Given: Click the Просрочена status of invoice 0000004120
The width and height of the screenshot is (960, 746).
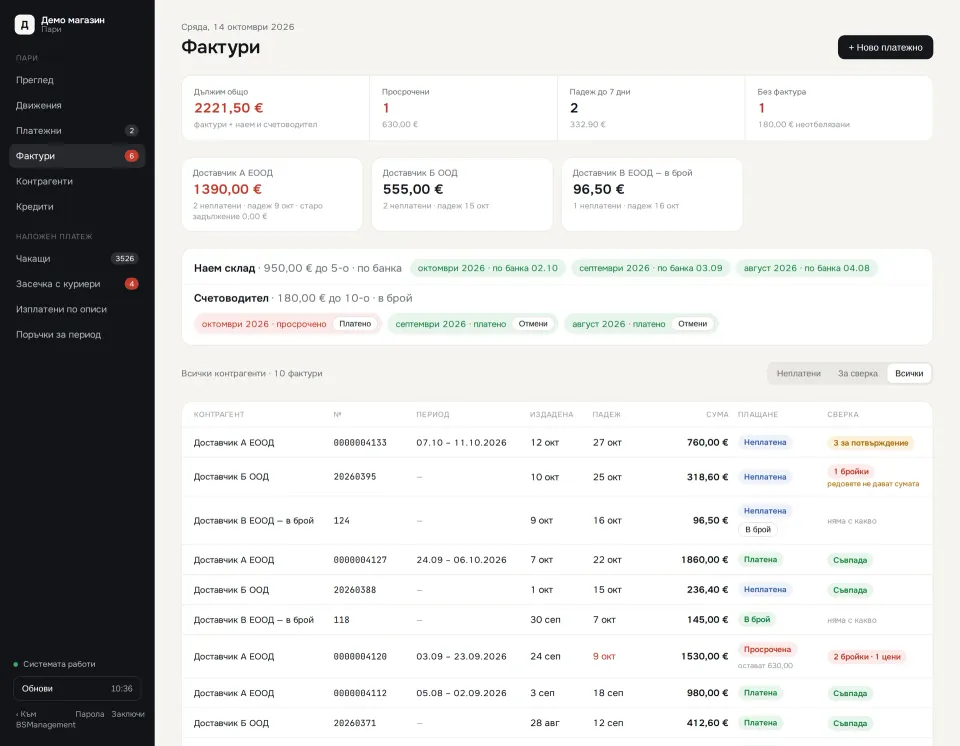Looking at the screenshot, I should click(767, 650).
